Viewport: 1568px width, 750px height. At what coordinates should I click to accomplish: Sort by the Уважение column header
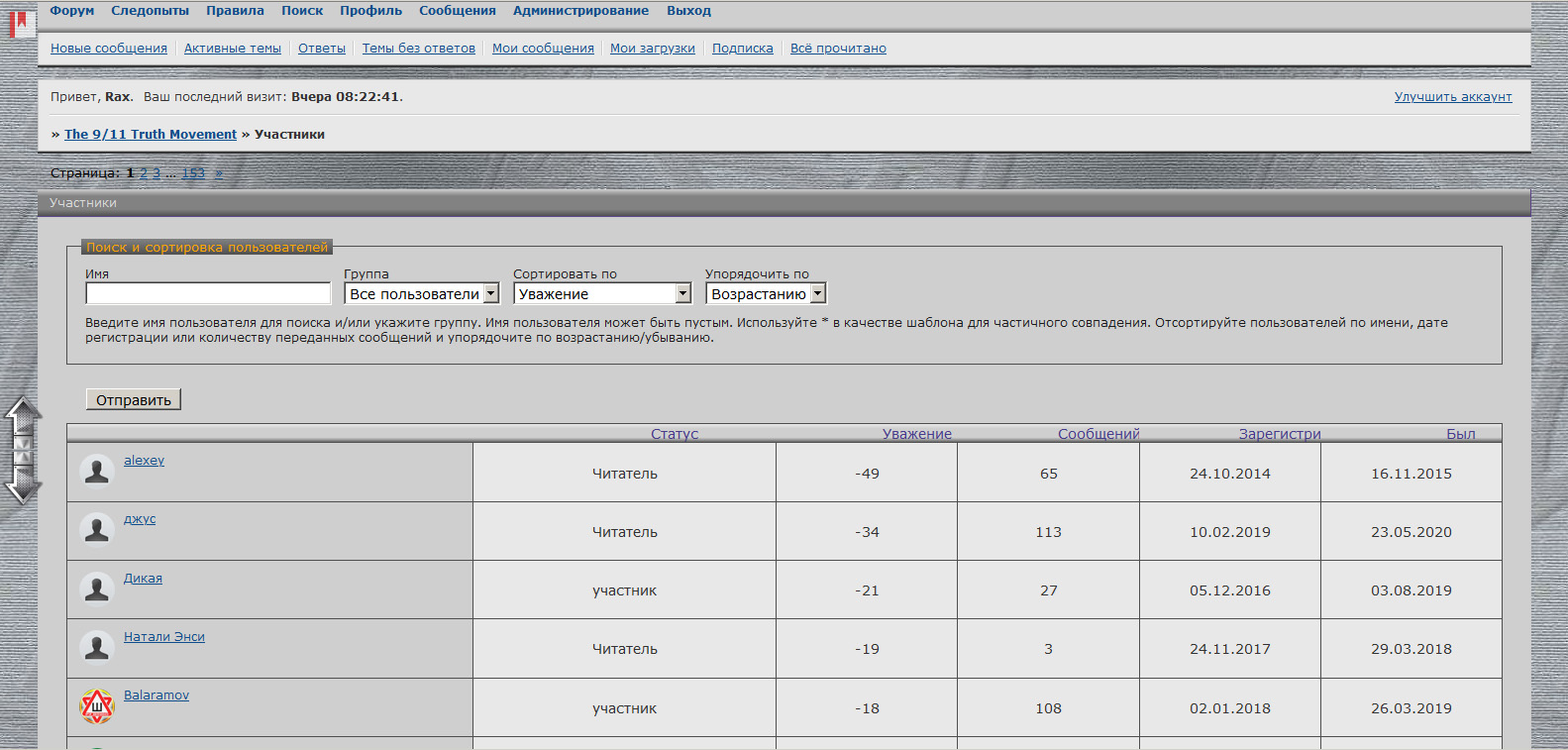pos(917,434)
